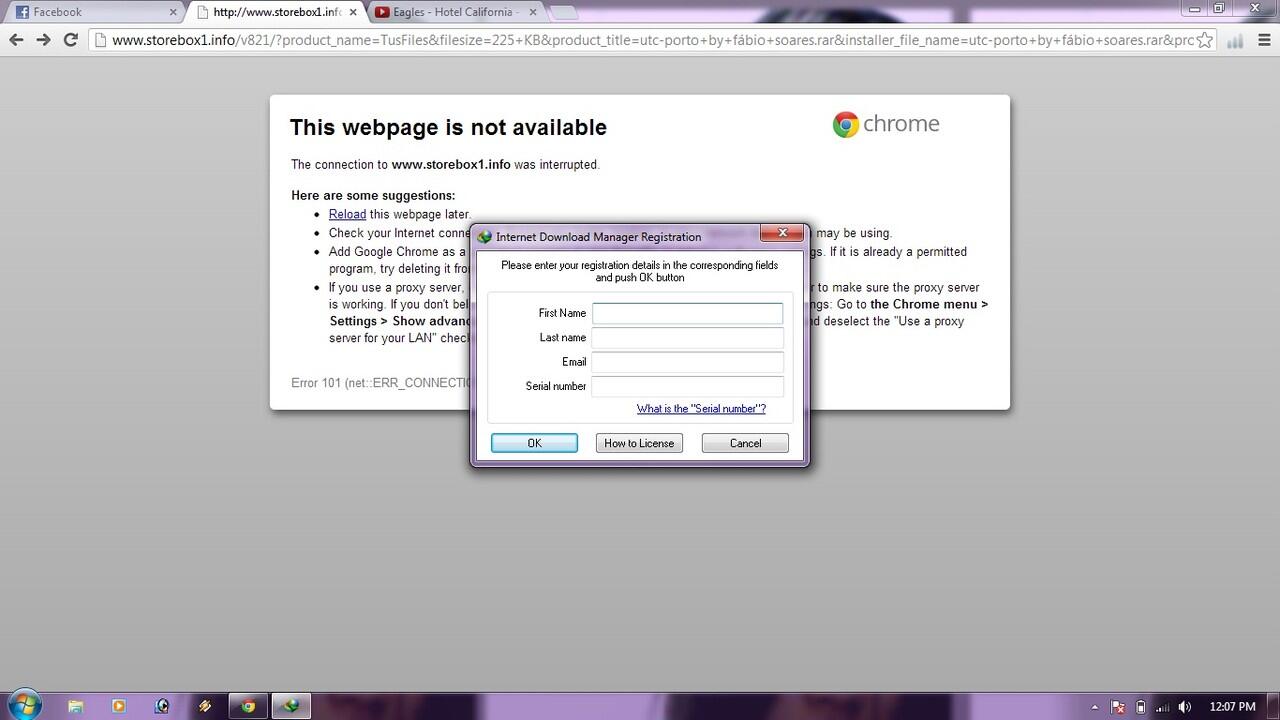Click the "This webpage is not available" heading
Image resolution: width=1280 pixels, height=720 pixels.
point(448,127)
